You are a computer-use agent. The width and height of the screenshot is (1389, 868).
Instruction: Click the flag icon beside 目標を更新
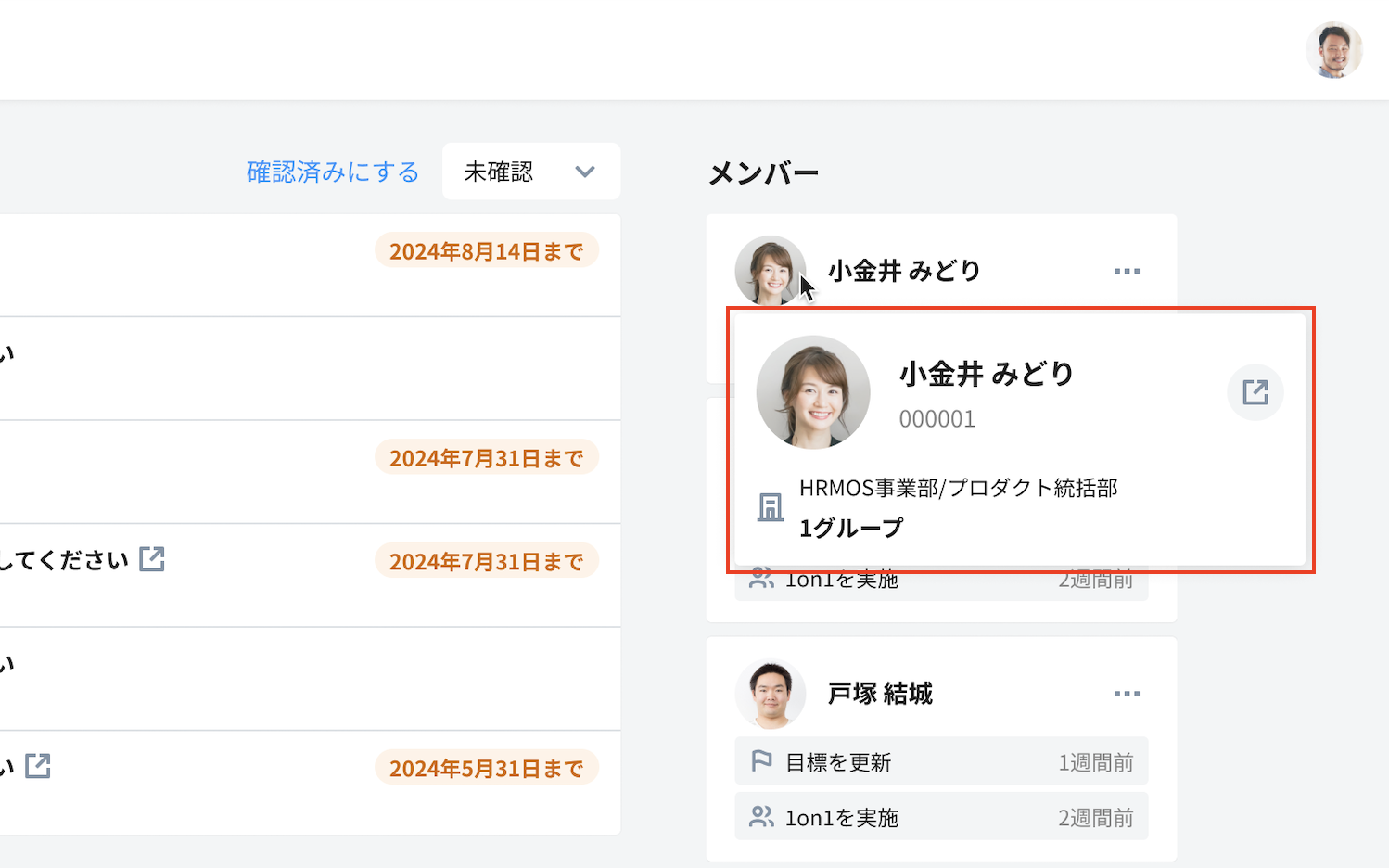761,761
